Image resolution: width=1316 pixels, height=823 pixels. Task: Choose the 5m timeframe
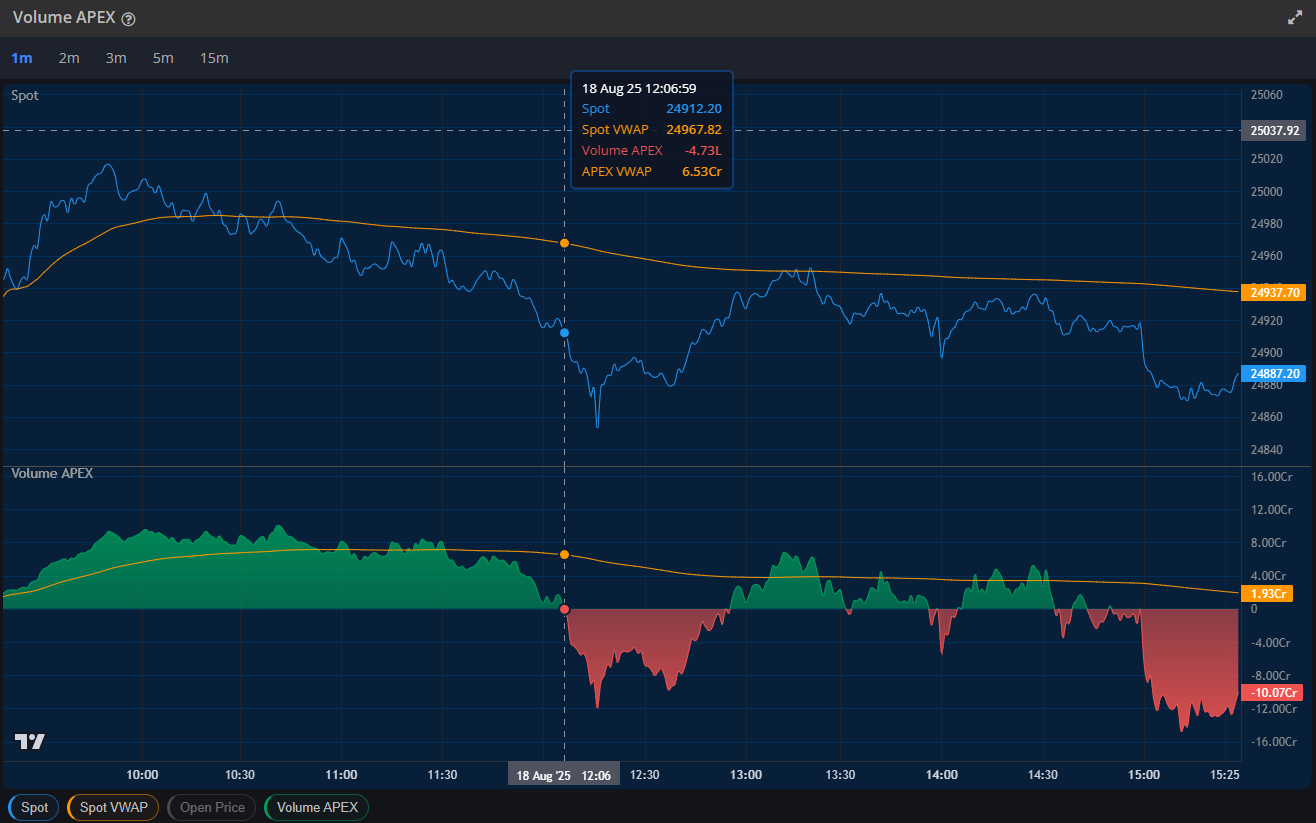click(163, 58)
